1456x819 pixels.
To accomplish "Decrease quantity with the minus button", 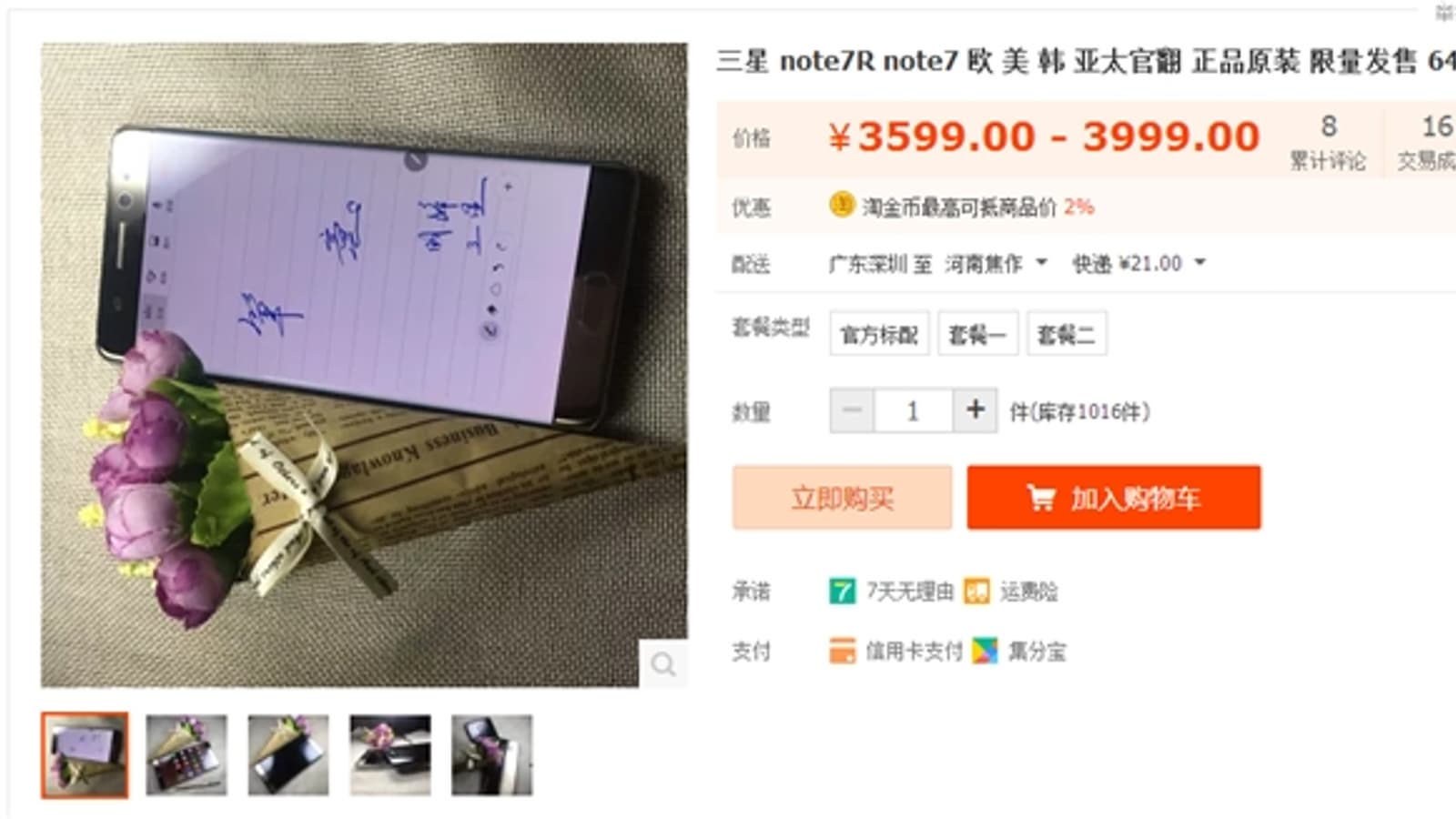I will 853,410.
